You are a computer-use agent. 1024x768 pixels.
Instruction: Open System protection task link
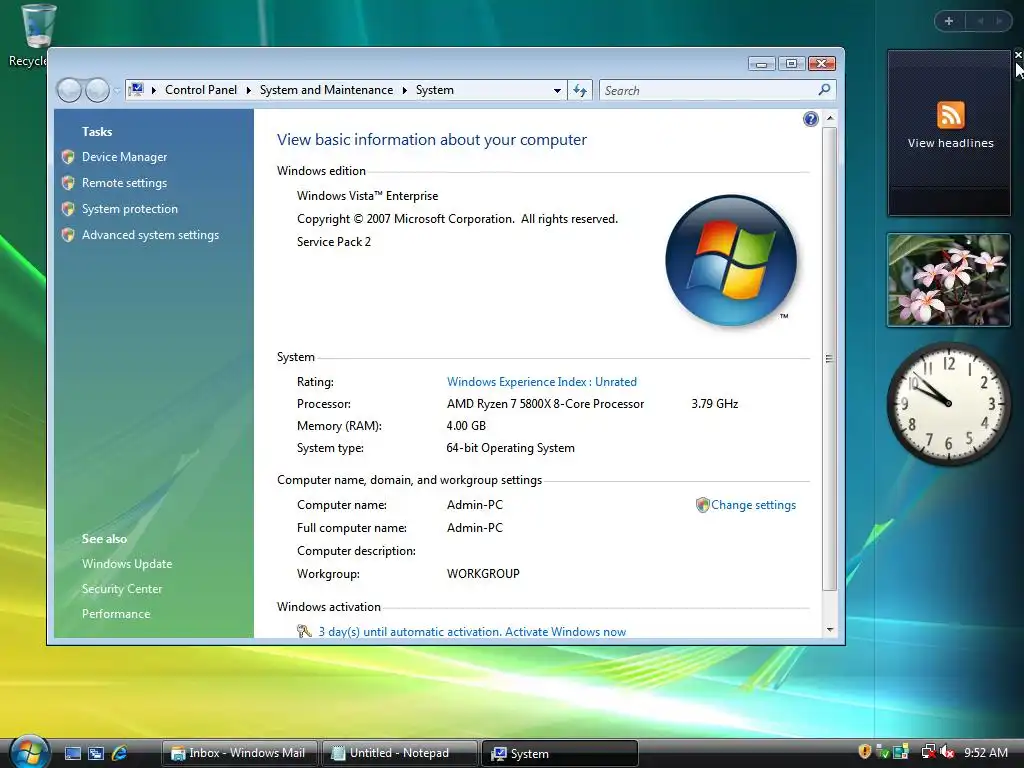129,209
